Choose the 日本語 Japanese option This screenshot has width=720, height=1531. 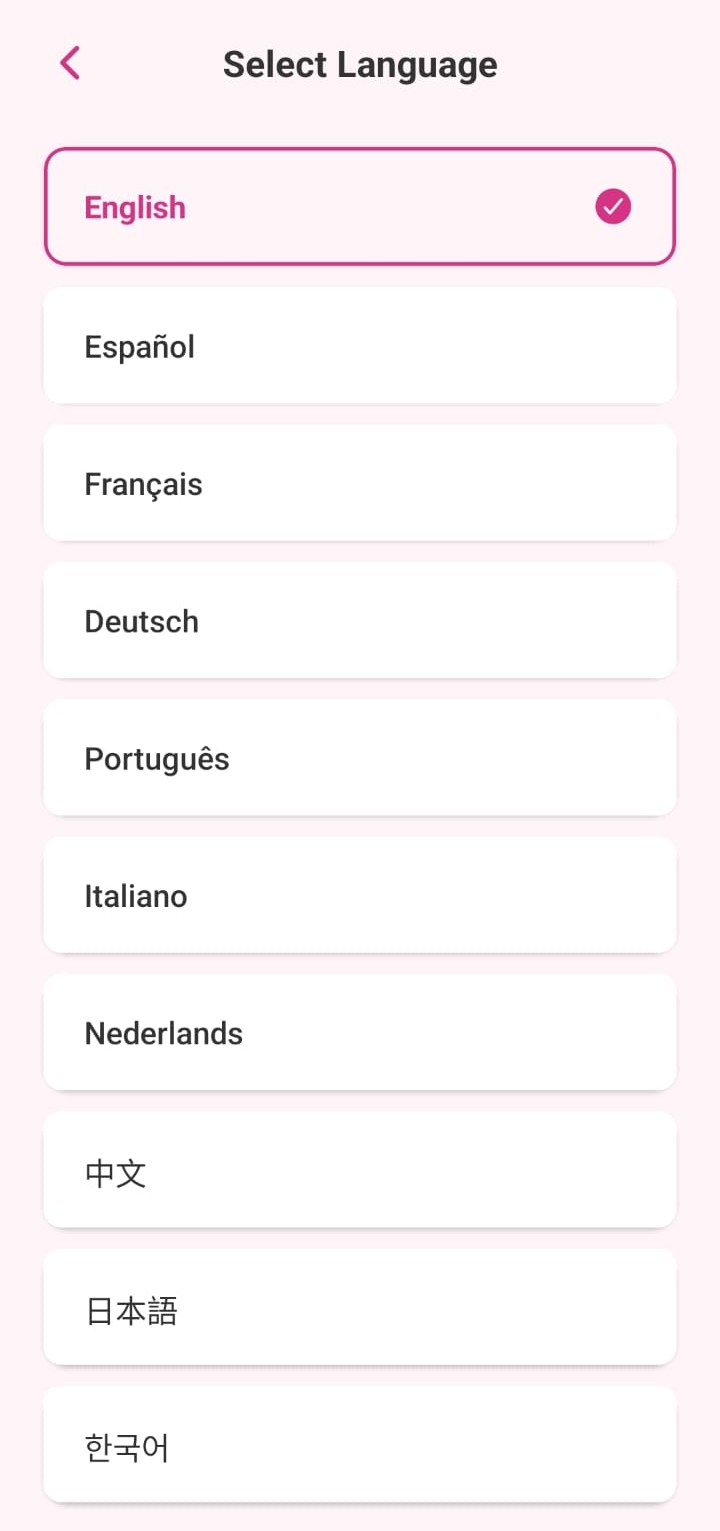[x=360, y=1307]
